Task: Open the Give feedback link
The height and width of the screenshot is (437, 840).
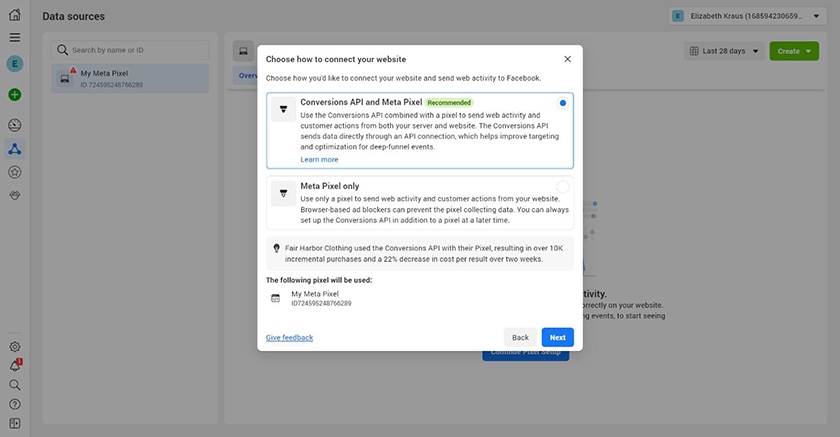Action: (289, 337)
